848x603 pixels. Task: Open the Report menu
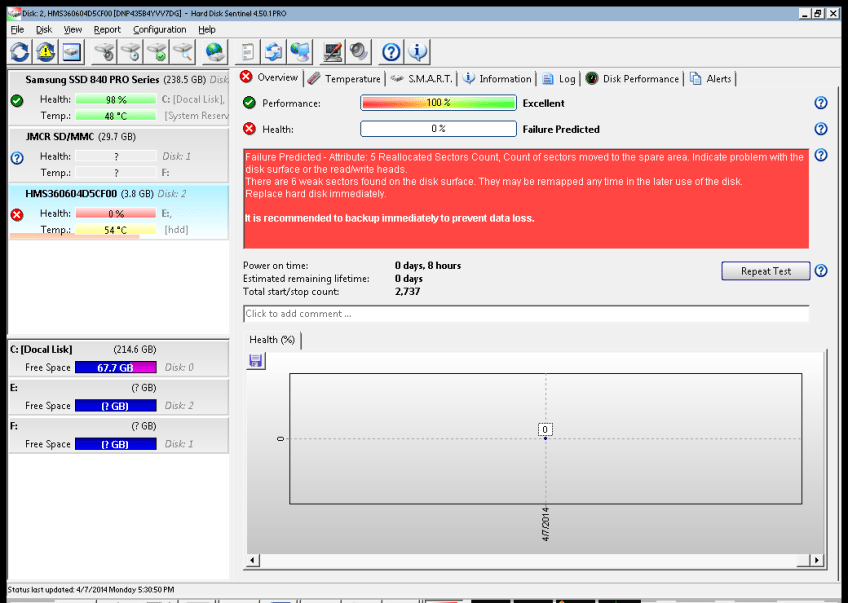[x=107, y=30]
